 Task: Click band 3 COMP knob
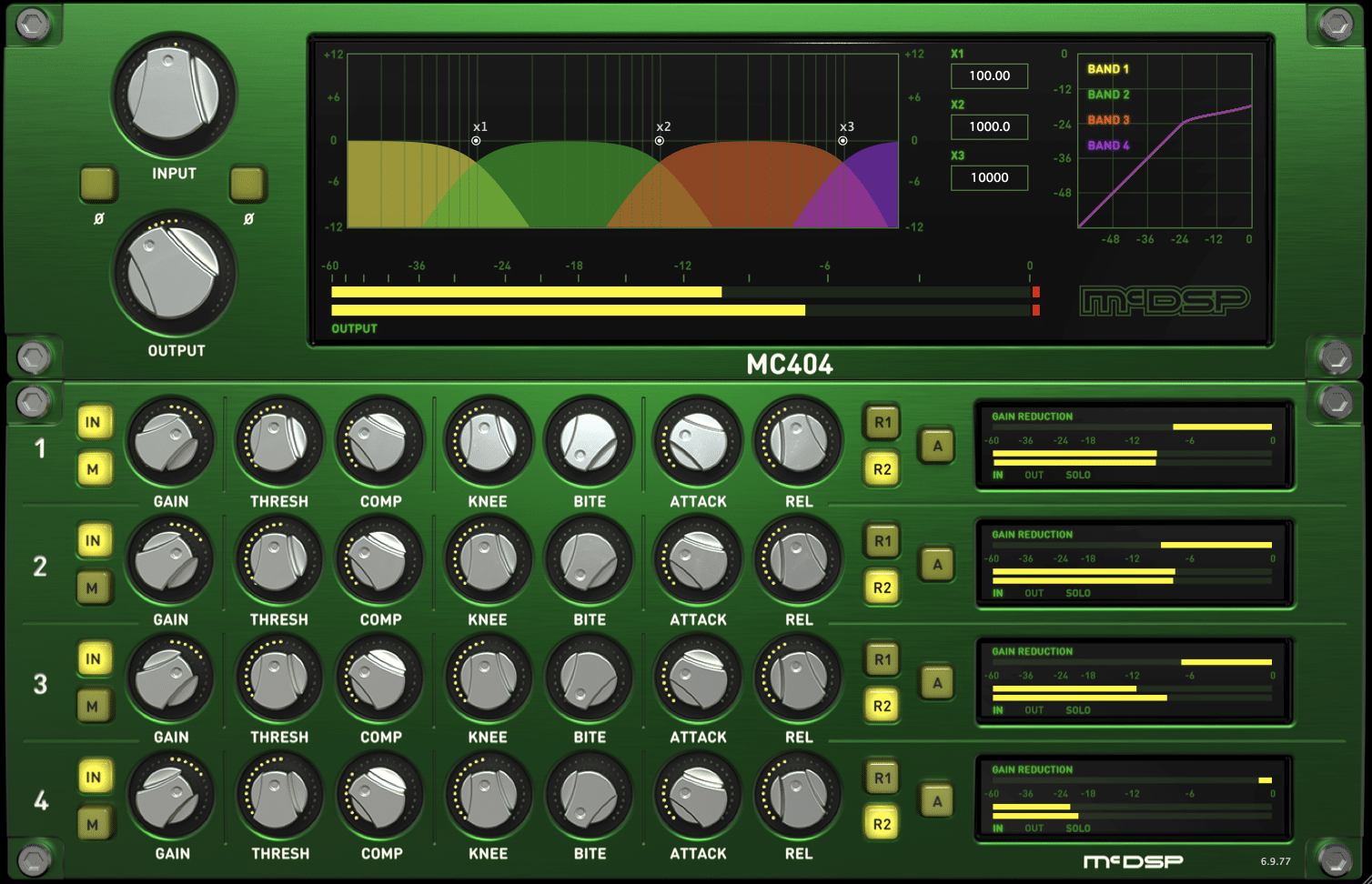click(x=380, y=678)
